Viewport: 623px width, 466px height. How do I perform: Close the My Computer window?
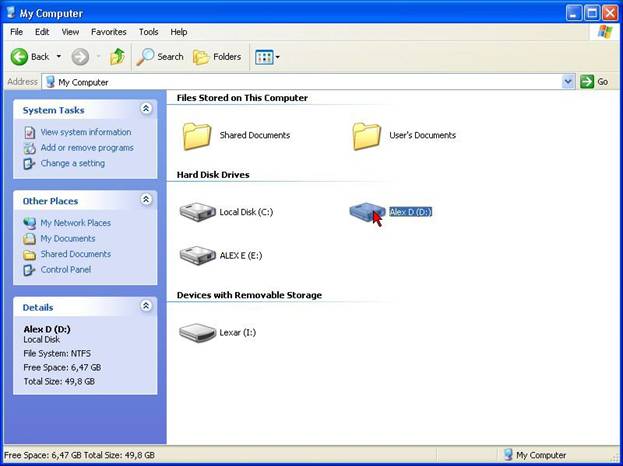click(x=610, y=14)
